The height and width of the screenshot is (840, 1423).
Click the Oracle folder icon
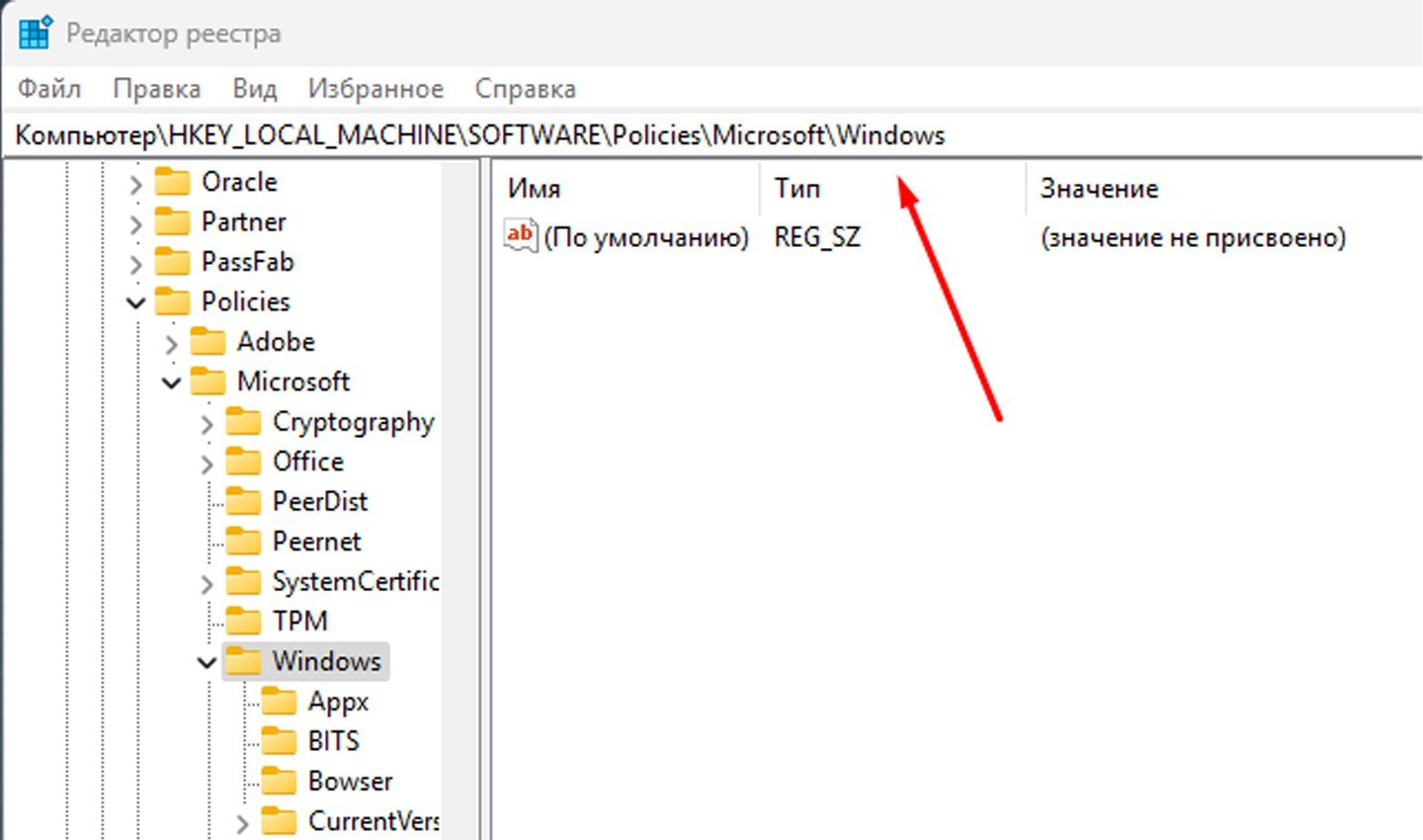click(173, 182)
